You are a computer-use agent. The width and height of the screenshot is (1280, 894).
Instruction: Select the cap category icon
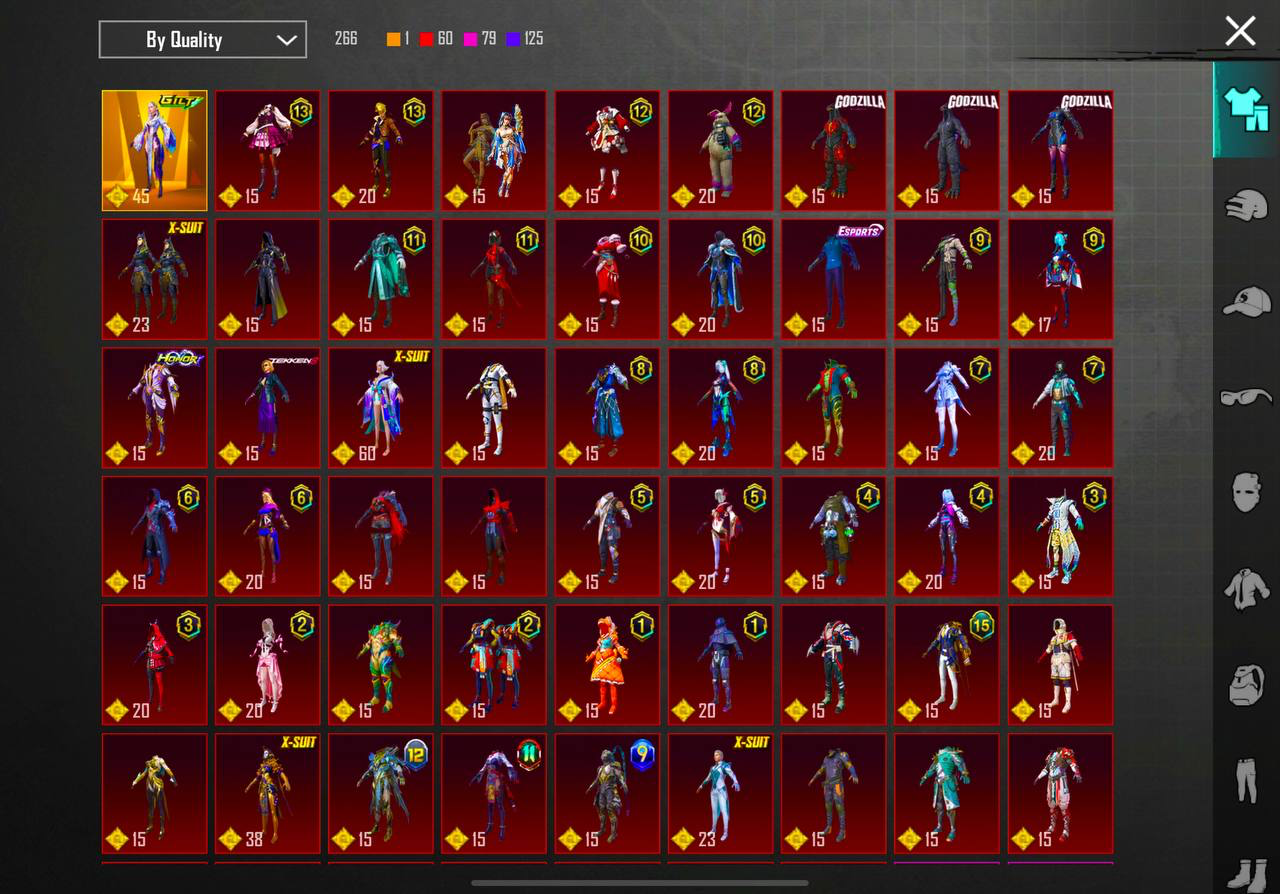pyautogui.click(x=1245, y=301)
